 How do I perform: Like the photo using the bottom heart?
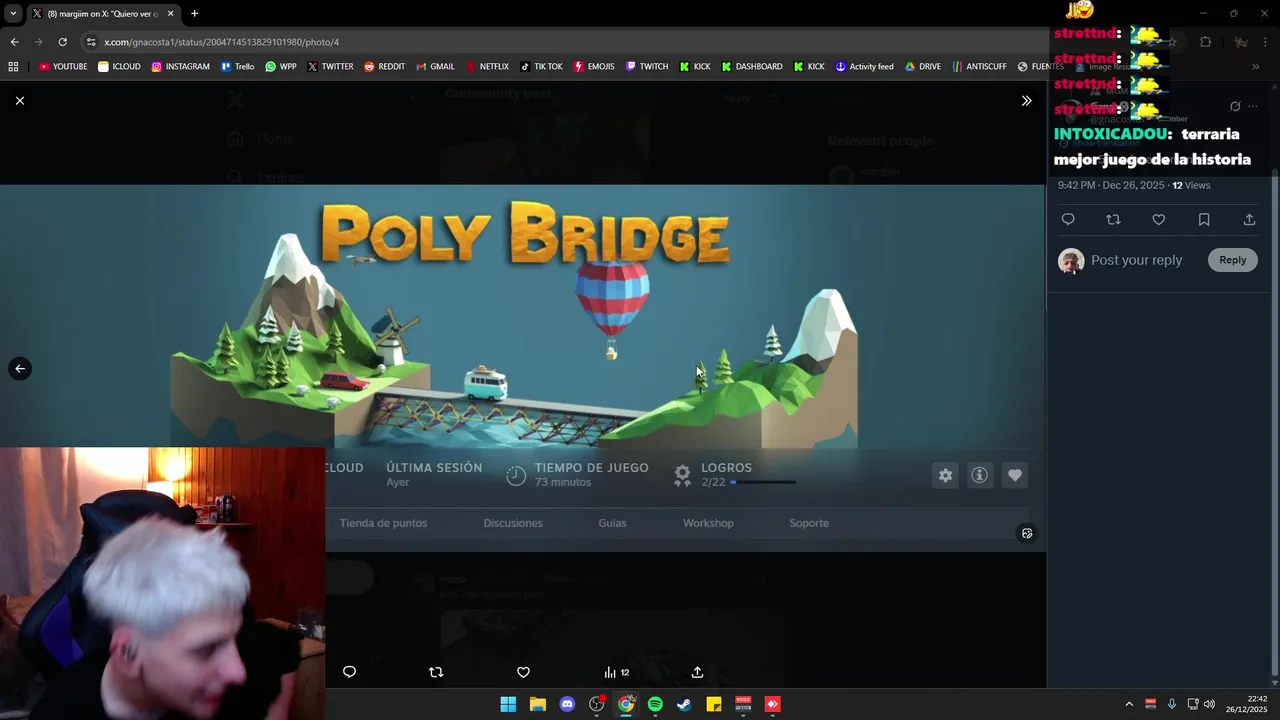[x=523, y=672]
